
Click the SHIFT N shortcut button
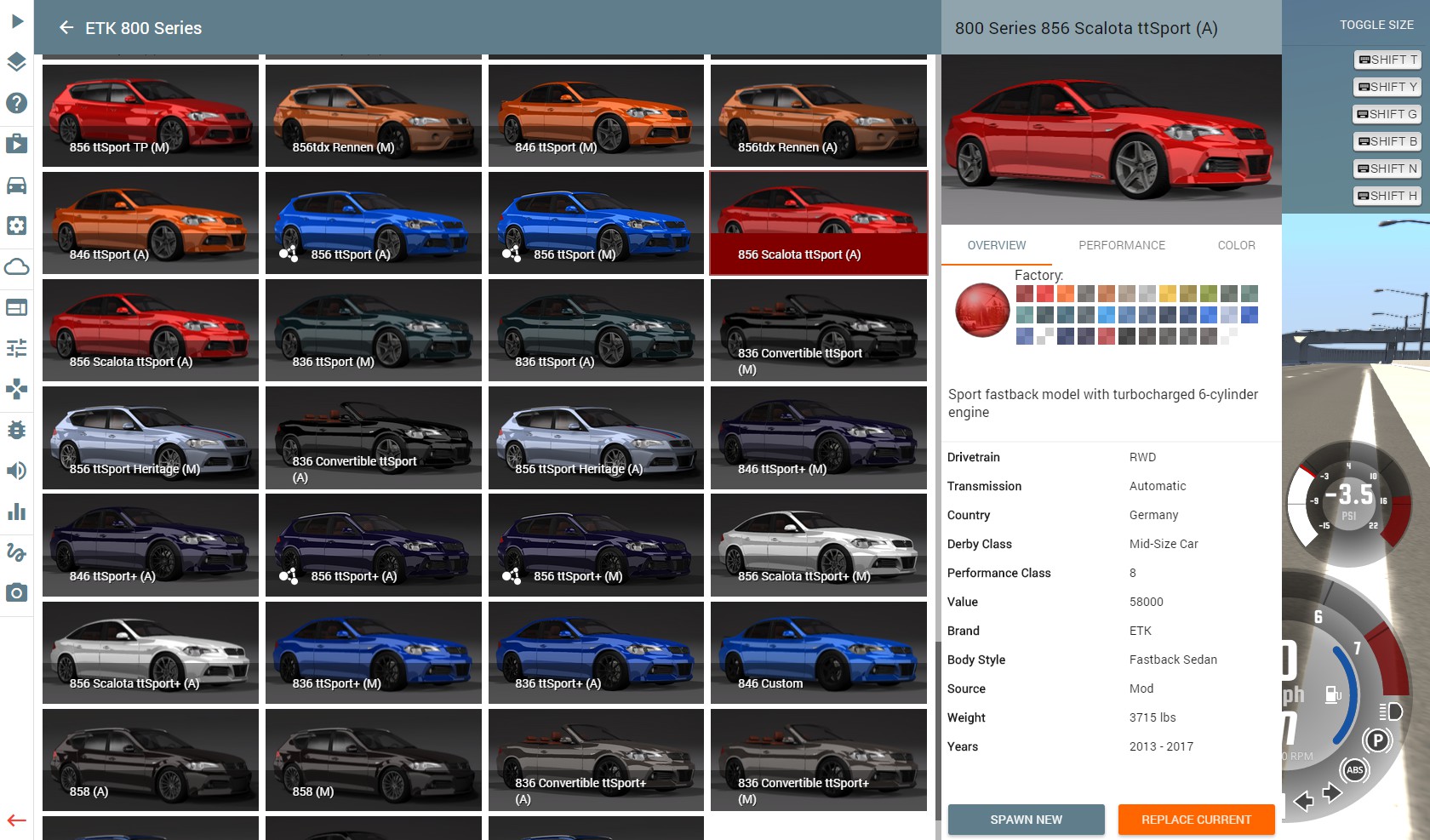click(x=1387, y=169)
